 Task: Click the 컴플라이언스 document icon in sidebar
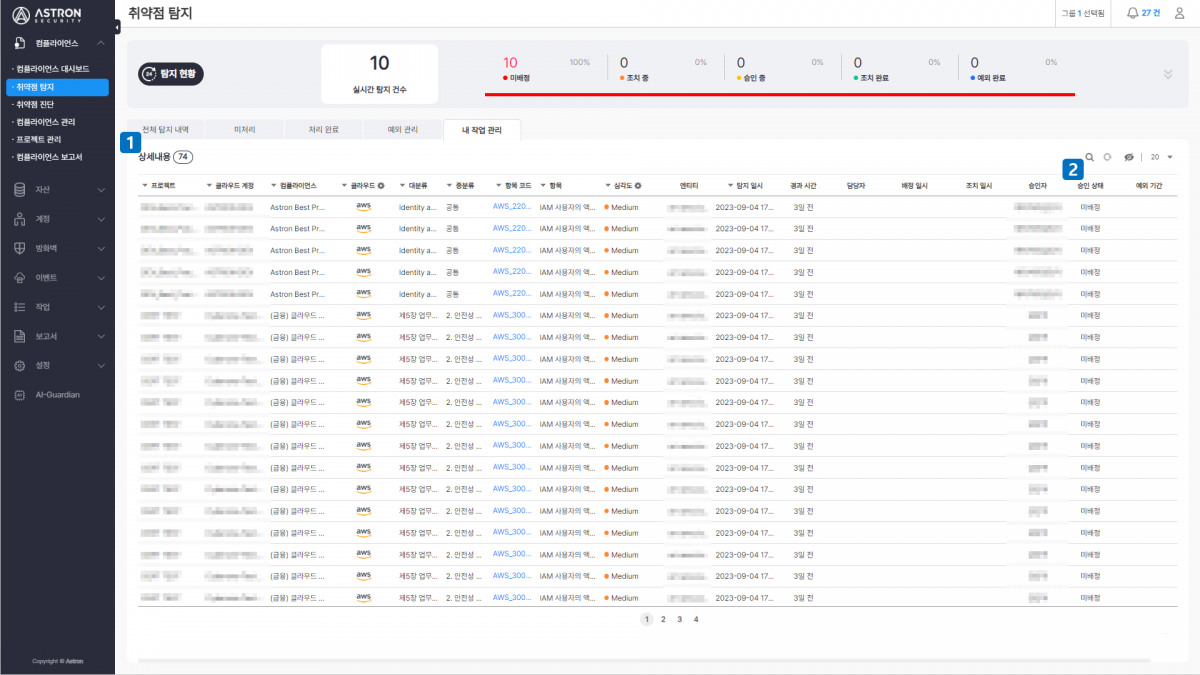[20, 43]
